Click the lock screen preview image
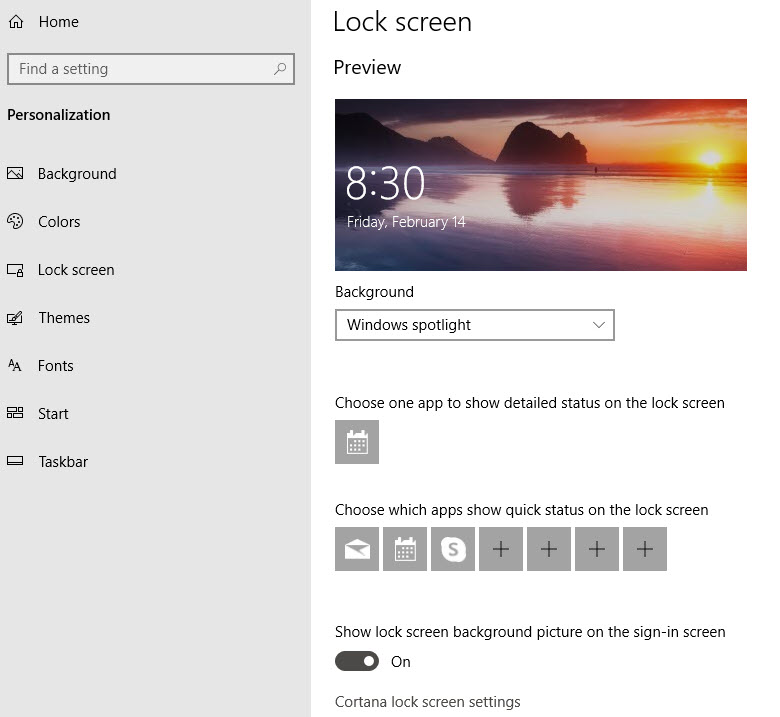This screenshot has width=780, height=717. coord(540,185)
